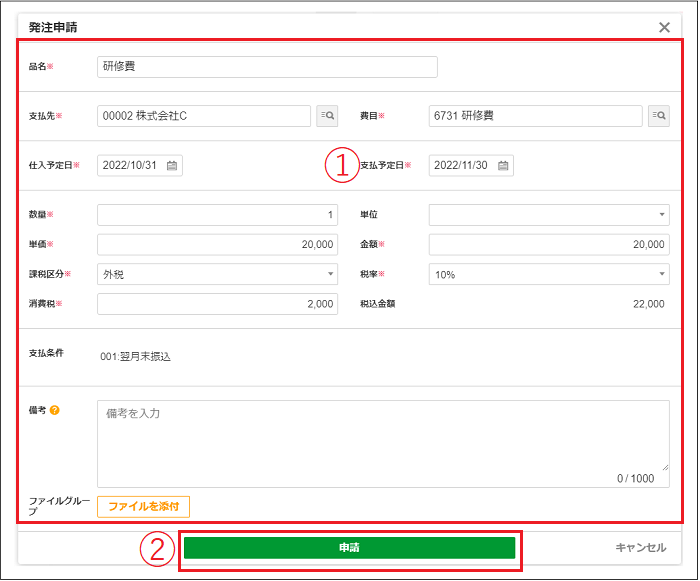Image resolution: width=700 pixels, height=581 pixels.
Task: Click the 金額 input field
Action: 549,244
